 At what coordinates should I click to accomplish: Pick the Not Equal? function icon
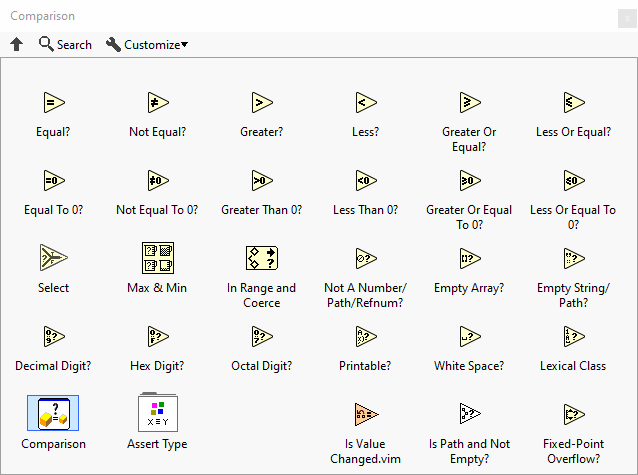[x=158, y=102]
